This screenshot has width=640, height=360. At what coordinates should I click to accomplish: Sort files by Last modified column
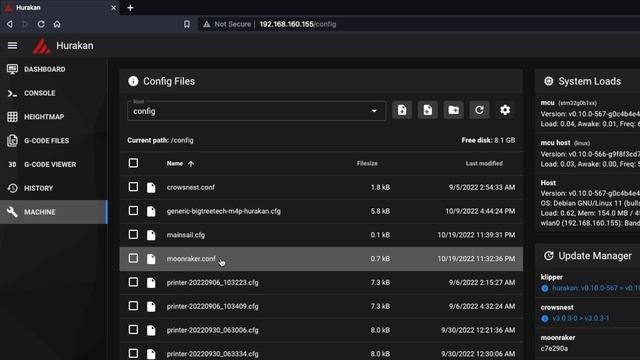(484, 163)
